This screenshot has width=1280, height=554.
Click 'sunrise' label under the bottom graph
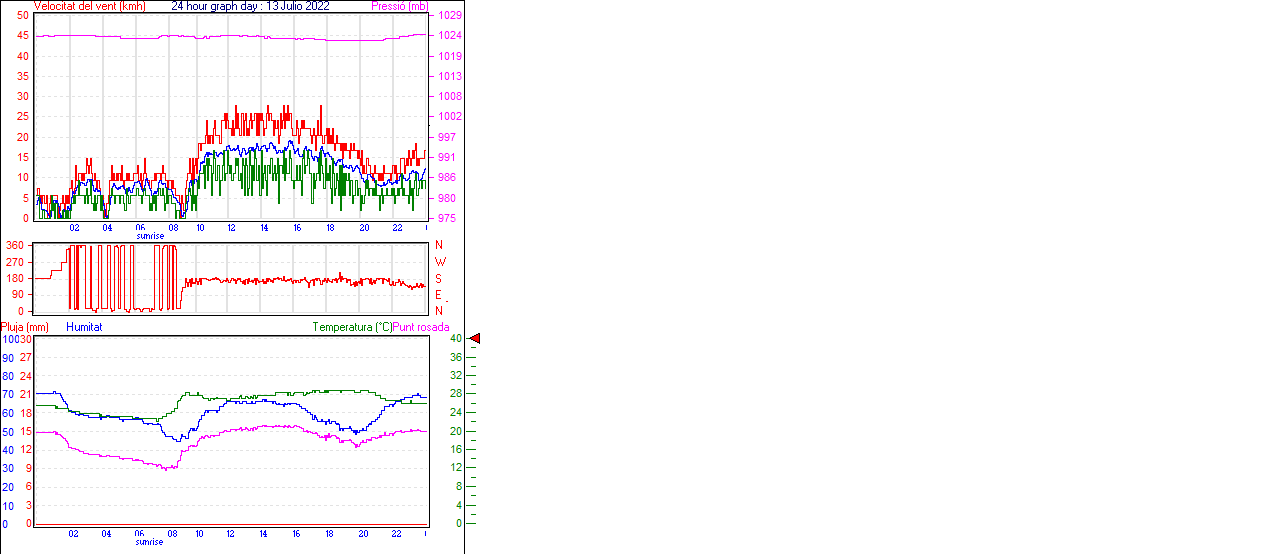point(151,541)
